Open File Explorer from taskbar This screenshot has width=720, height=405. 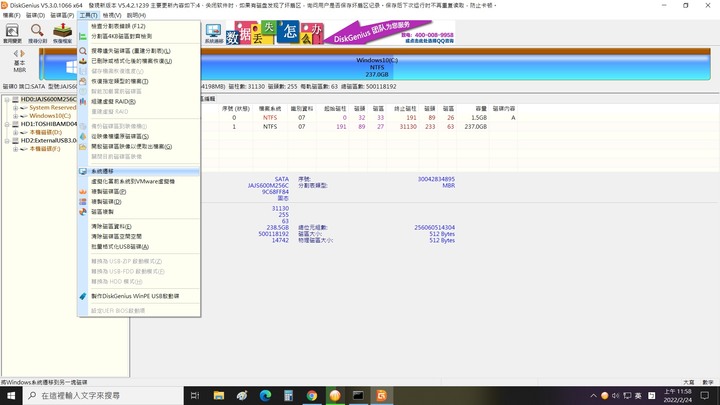tap(219, 395)
